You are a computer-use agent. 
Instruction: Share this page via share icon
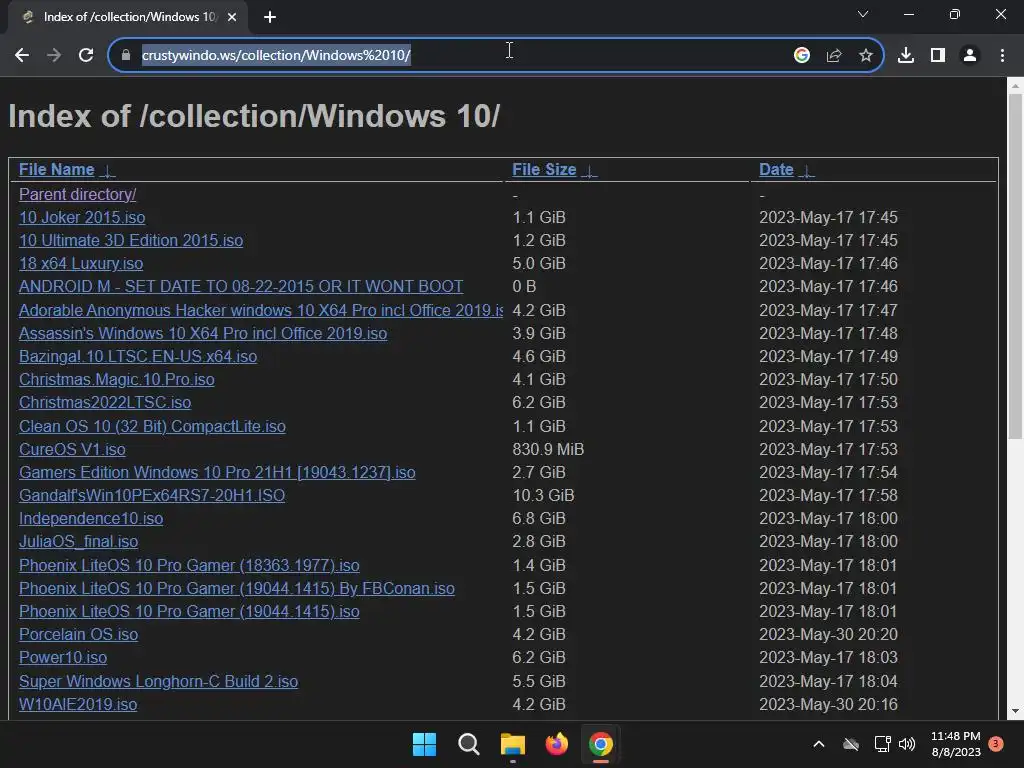point(834,55)
